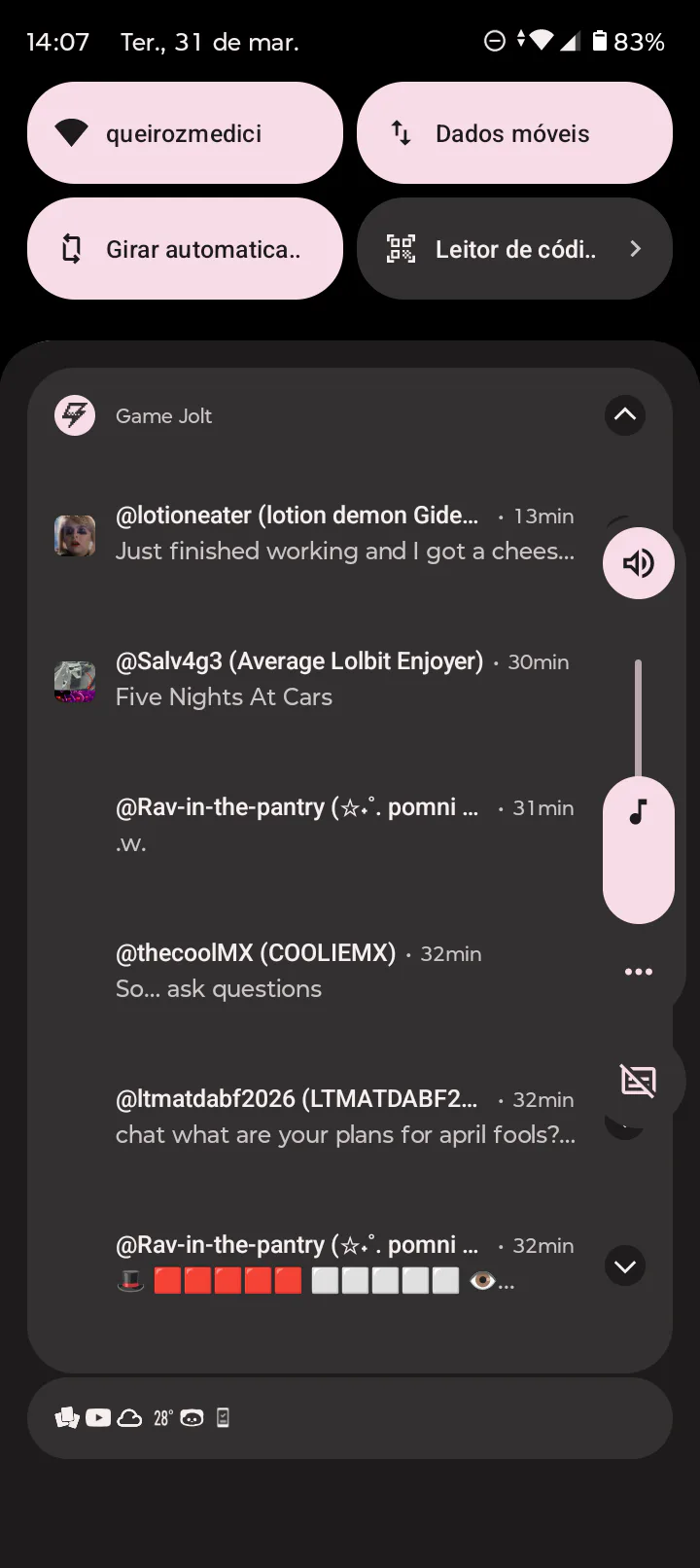
Task: Tap the cloud weather icon in the bottom bar
Action: [x=129, y=1418]
